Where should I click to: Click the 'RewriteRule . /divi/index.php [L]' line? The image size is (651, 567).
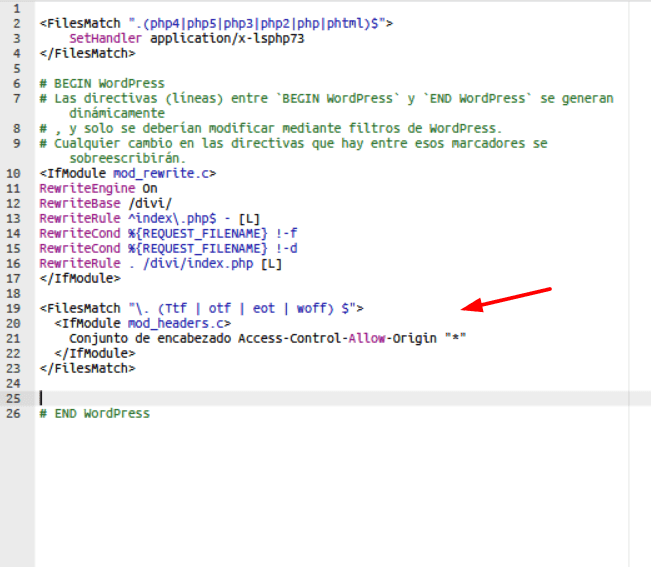[161, 263]
